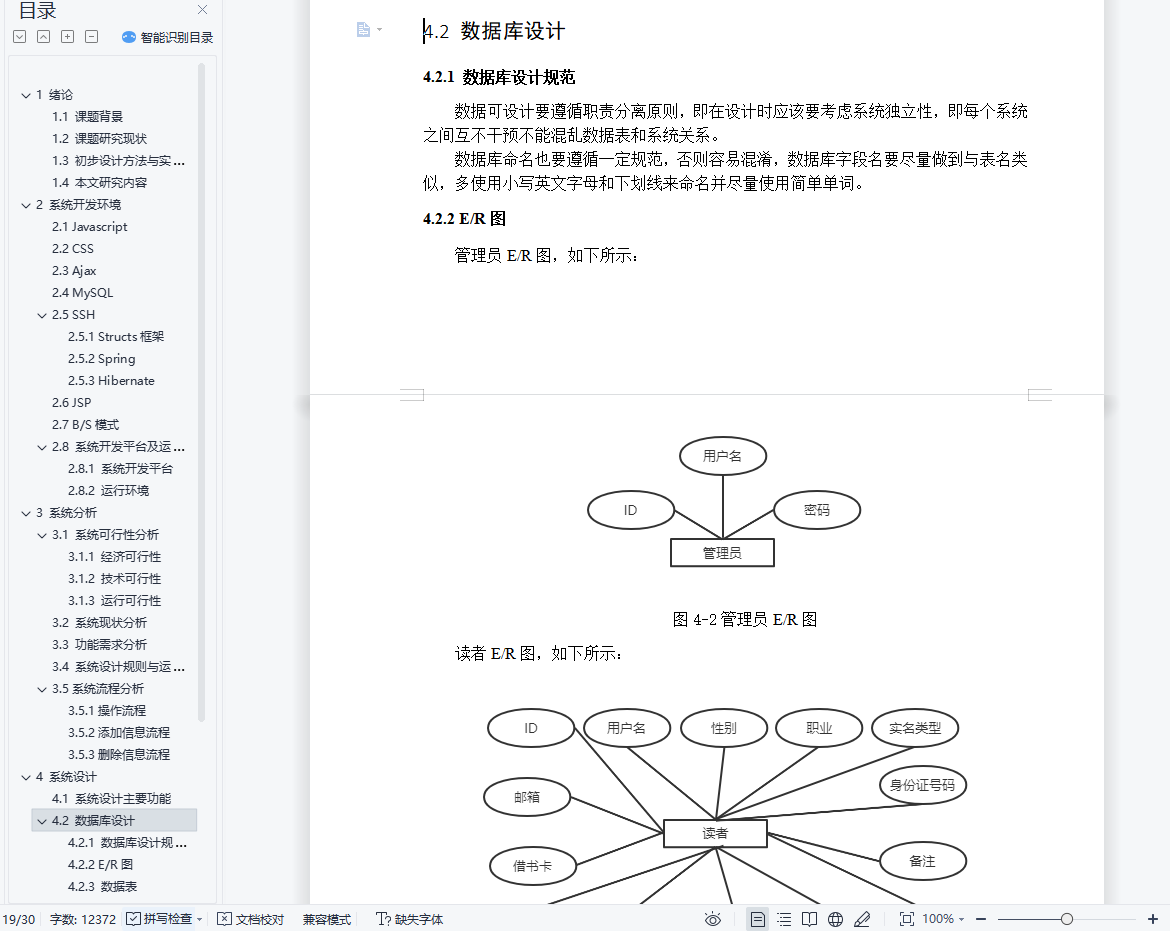Viewport: 1170px width, 931px height.
Task: Open the dropdown arrow next to paragraph layout icon
Action: [x=380, y=30]
